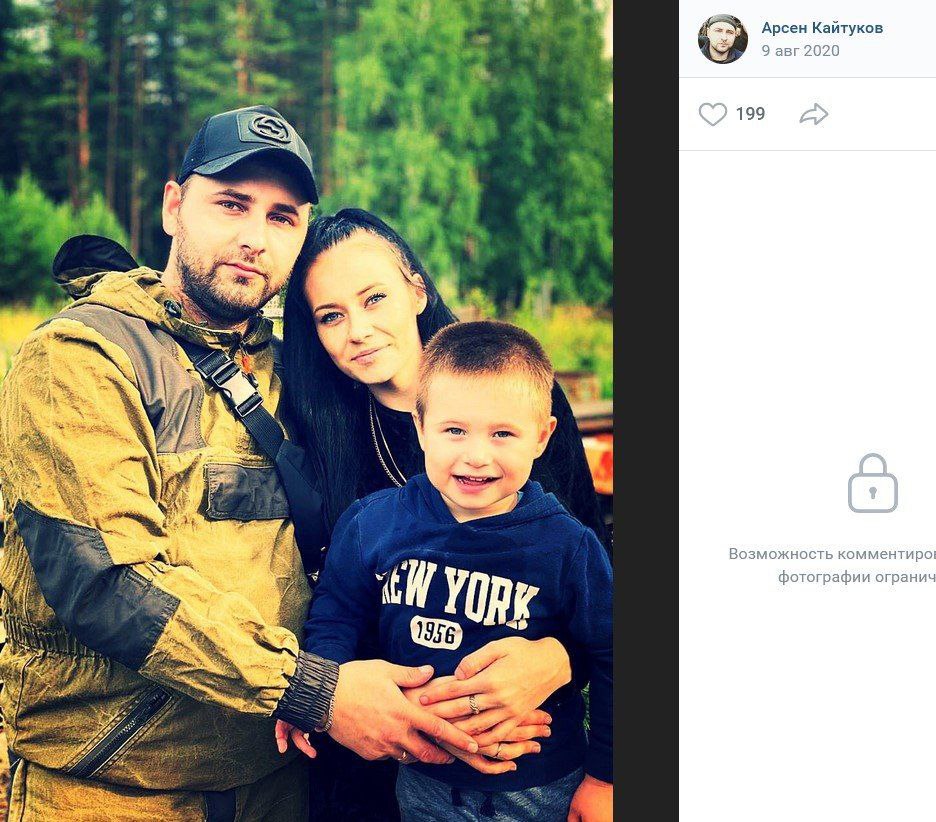Viewport: 936px width, 822px height.
Task: Open the round profile avatar thumbnail
Action: pos(722,39)
